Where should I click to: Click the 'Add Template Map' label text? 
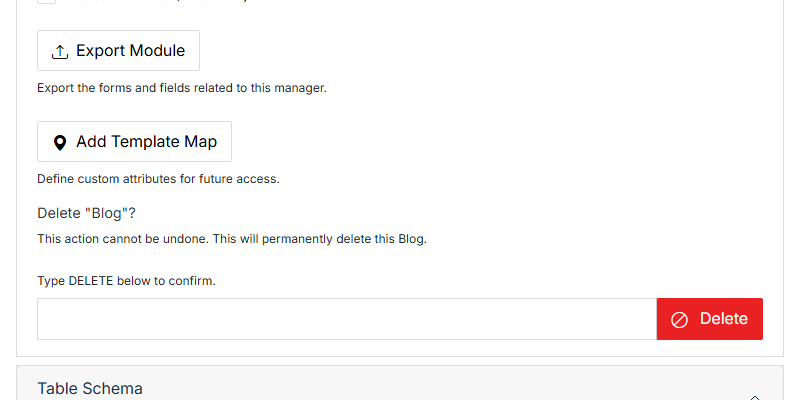point(146,141)
